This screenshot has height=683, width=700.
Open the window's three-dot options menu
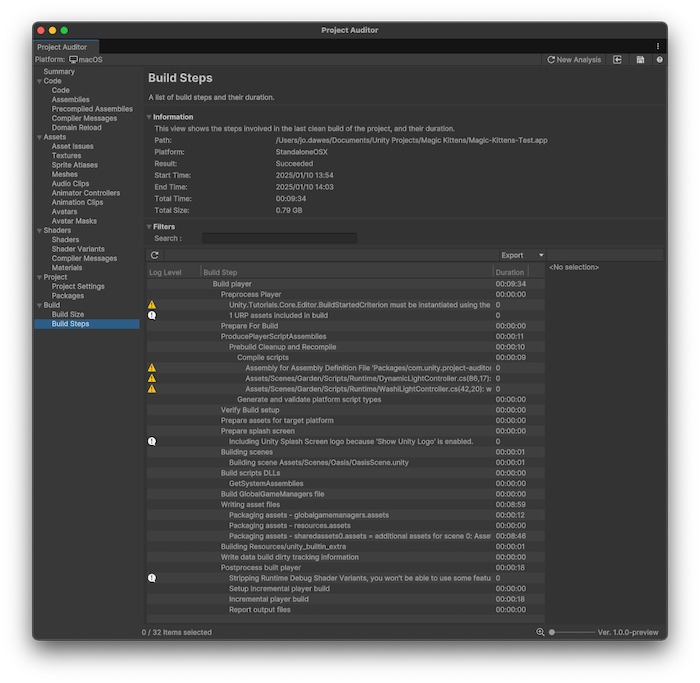coord(658,46)
